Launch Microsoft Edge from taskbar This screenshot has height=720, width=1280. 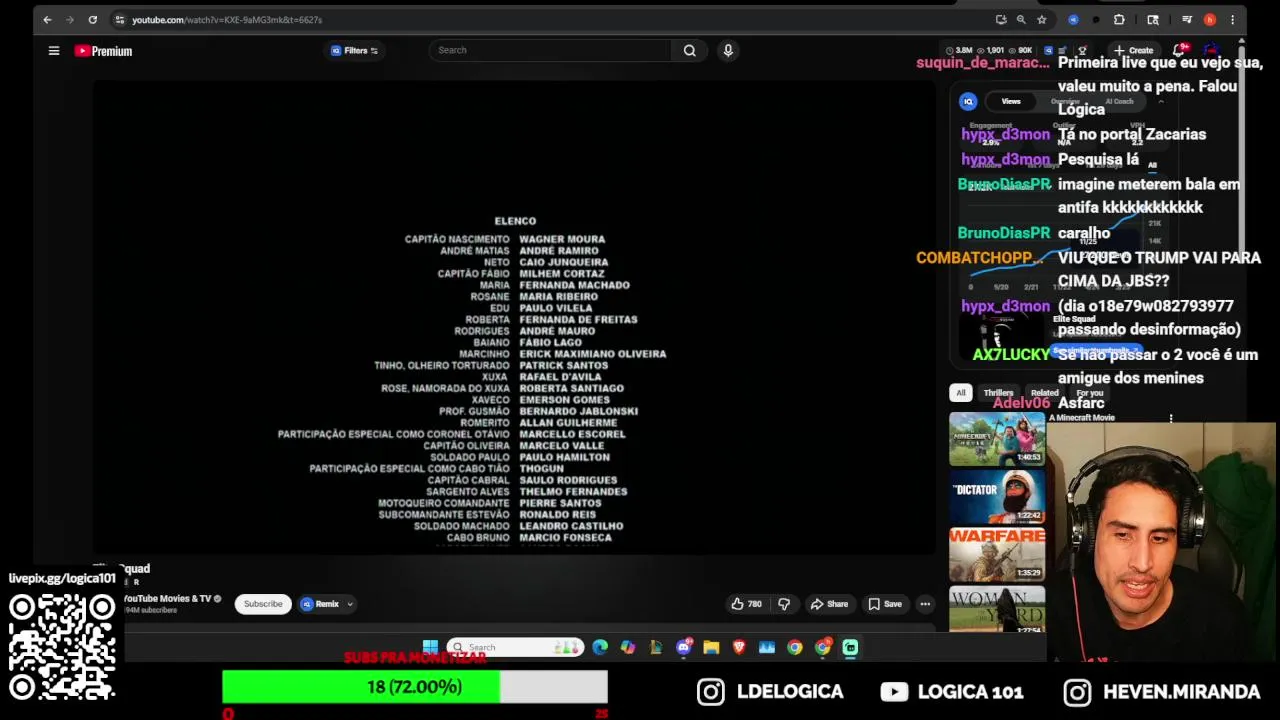[600, 647]
